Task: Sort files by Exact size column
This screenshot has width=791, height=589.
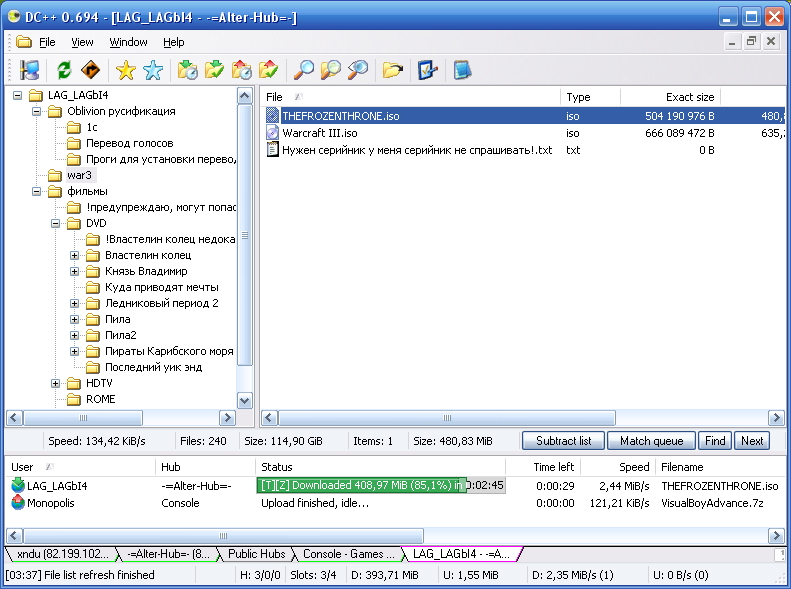Action: pos(689,97)
